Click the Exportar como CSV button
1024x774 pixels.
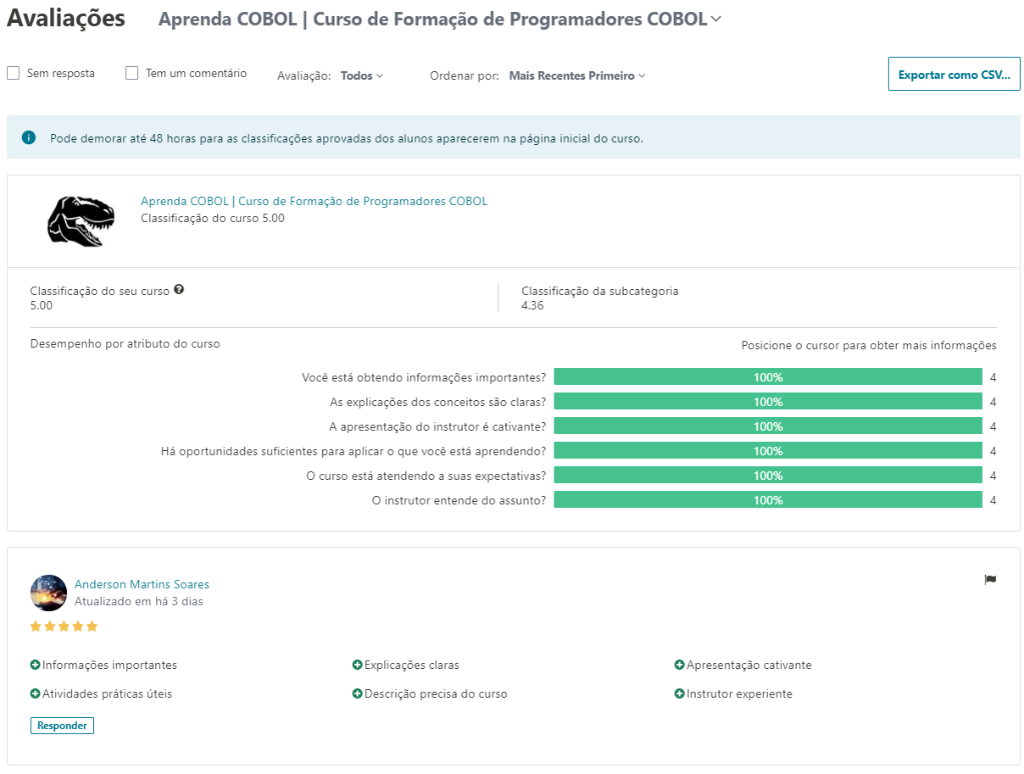tap(954, 74)
